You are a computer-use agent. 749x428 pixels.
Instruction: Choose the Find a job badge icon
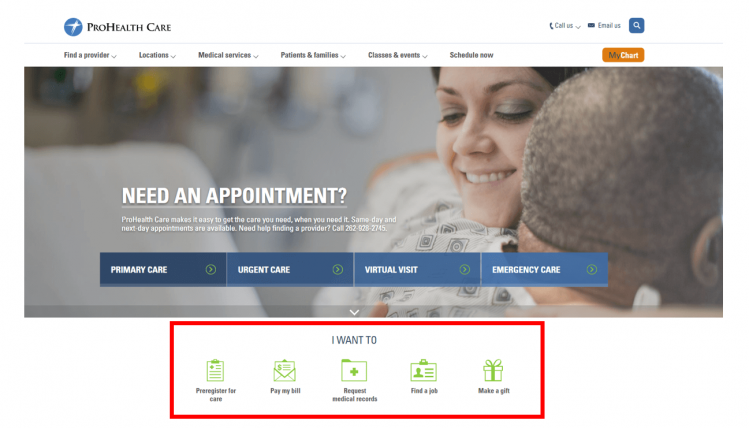(x=424, y=370)
